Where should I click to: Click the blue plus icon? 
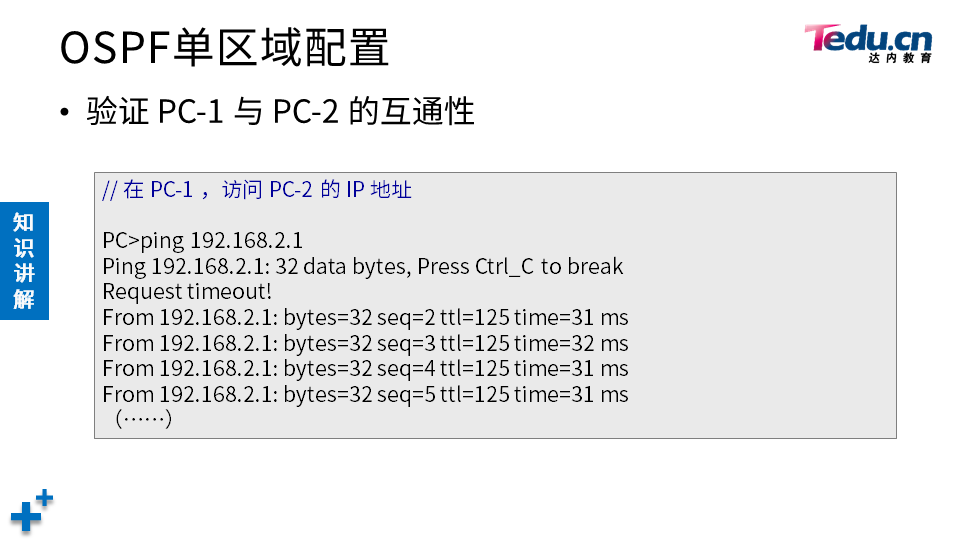click(x=25, y=517)
